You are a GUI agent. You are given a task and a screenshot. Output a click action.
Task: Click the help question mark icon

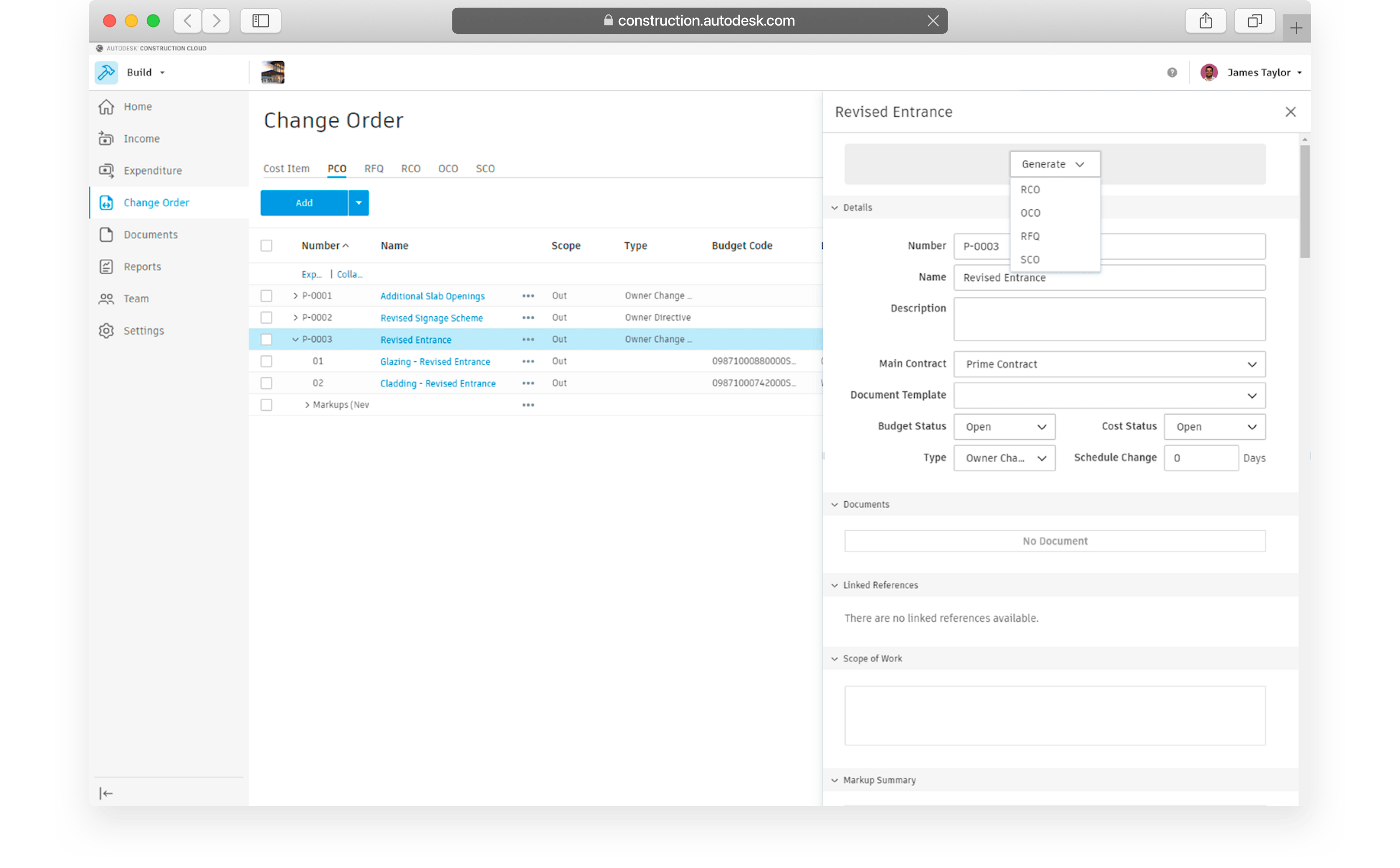click(1172, 72)
